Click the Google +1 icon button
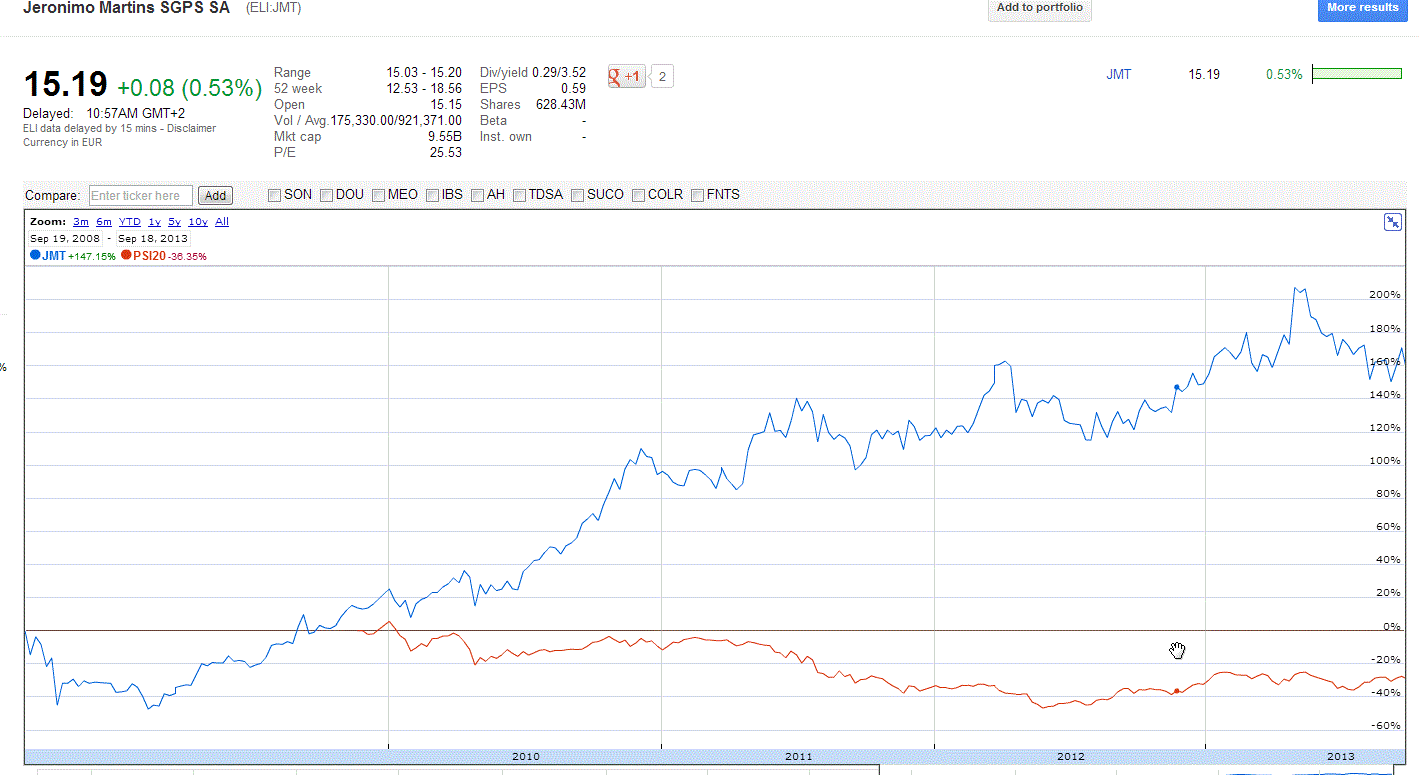This screenshot has height=775, width=1420. click(x=627, y=76)
